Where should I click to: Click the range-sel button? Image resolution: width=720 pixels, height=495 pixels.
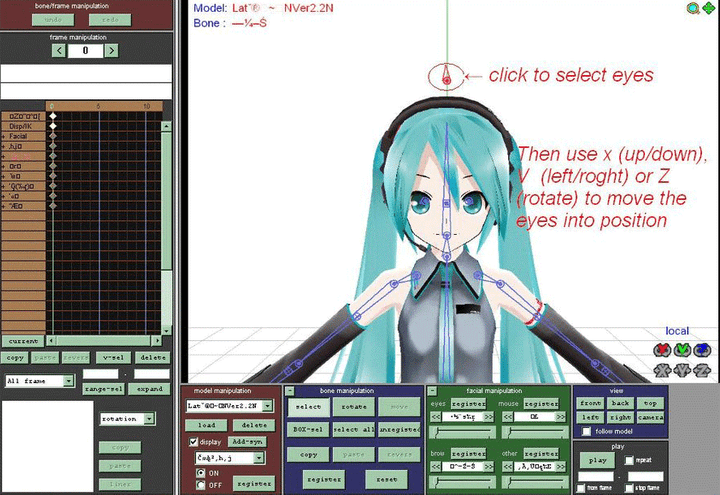[x=104, y=389]
